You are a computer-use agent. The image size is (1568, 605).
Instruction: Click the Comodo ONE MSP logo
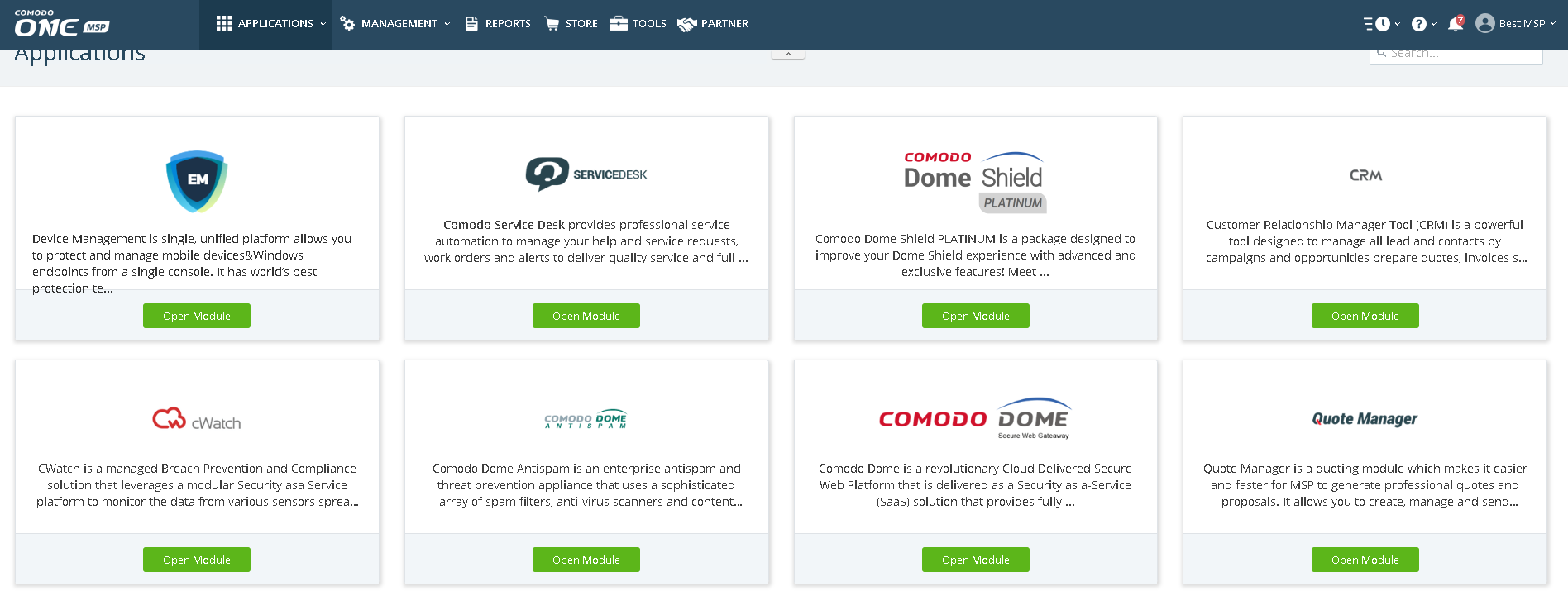(x=61, y=24)
